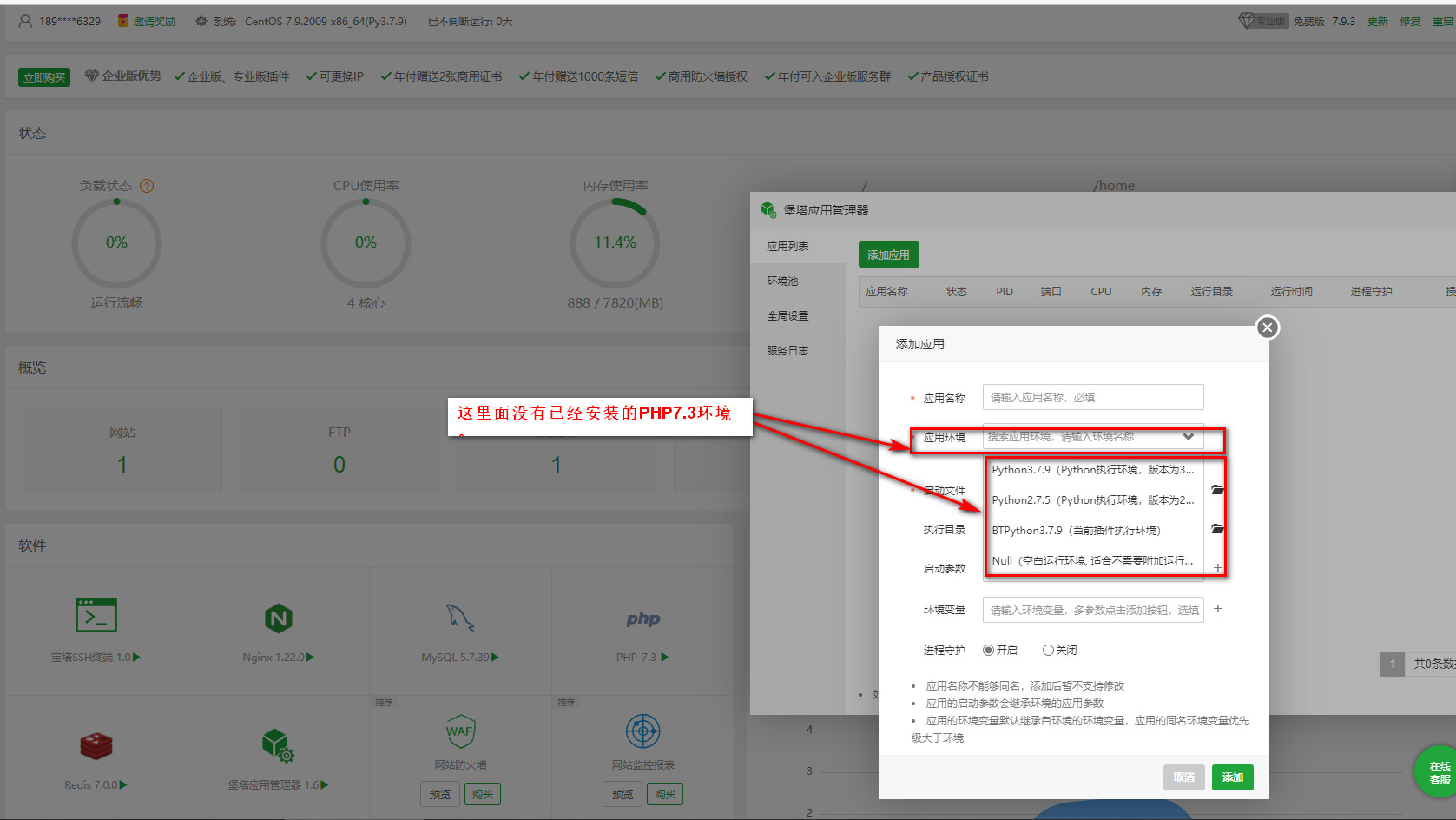This screenshot has width=1456, height=820.
Task: Click the folder icon for 启动文件 field
Action: (1218, 490)
